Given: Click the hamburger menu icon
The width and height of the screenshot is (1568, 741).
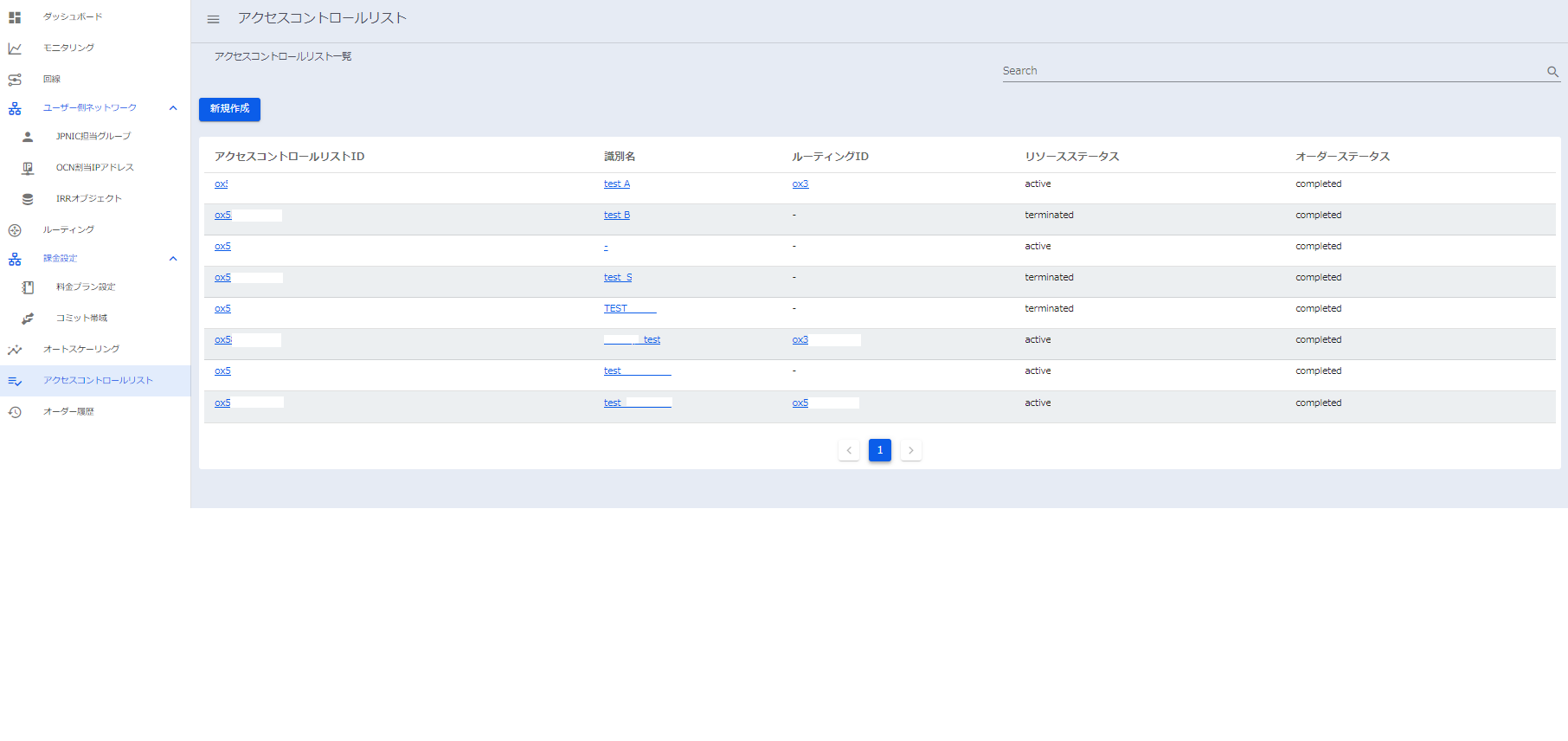Looking at the screenshot, I should [x=213, y=19].
